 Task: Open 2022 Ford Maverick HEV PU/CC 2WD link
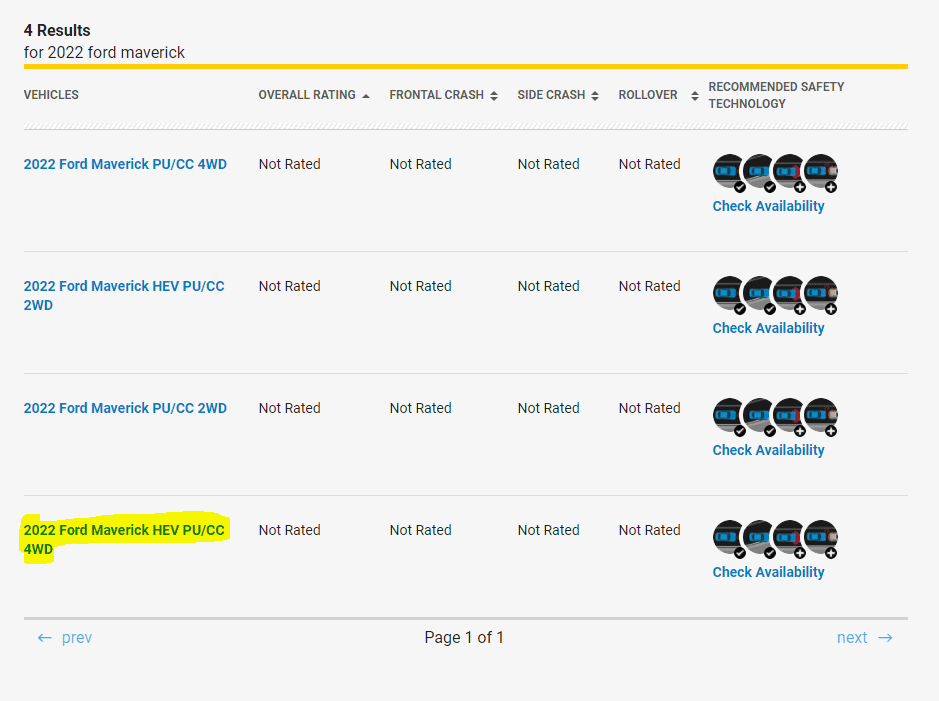tap(124, 296)
